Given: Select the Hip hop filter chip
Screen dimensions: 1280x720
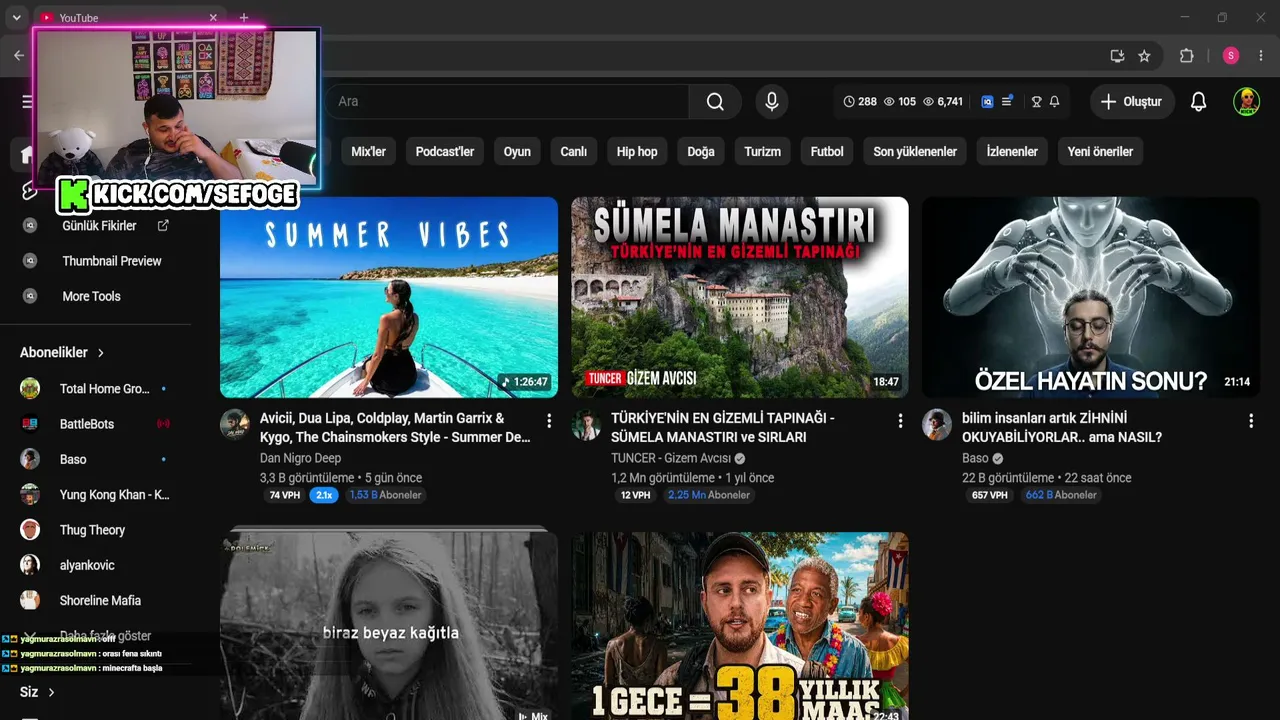Looking at the screenshot, I should click(637, 152).
